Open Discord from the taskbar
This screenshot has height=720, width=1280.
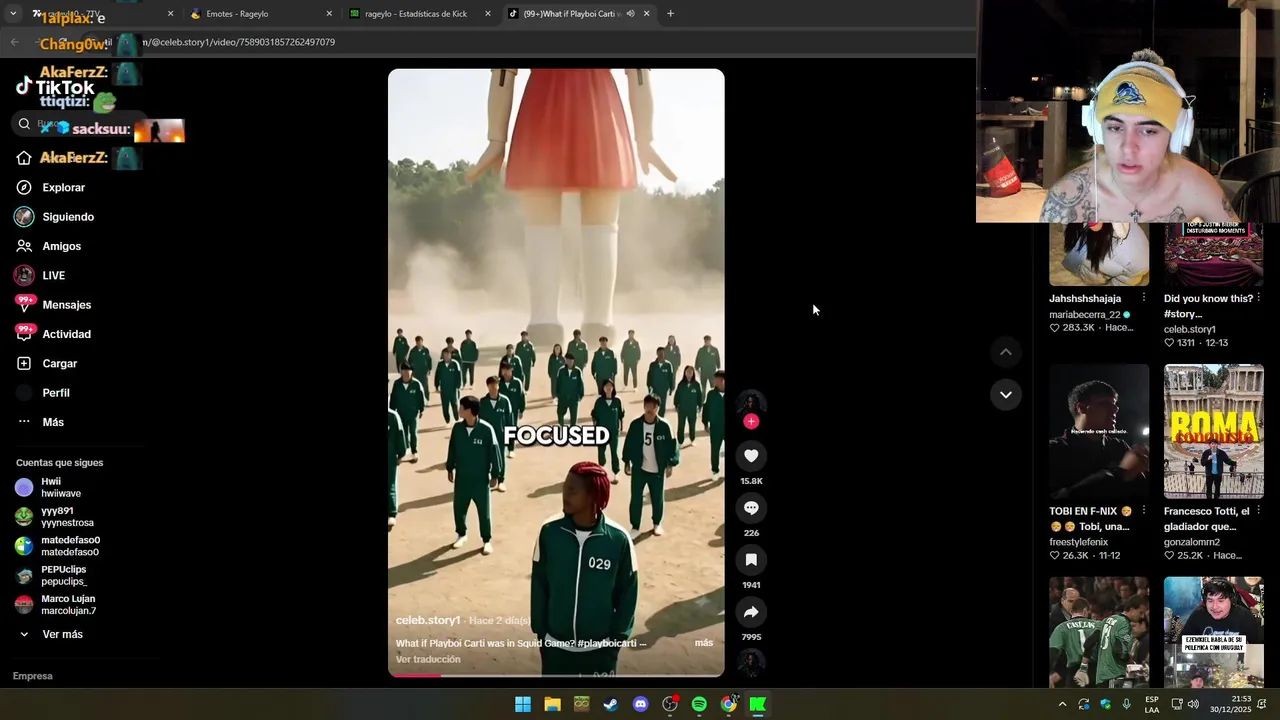[x=641, y=704]
